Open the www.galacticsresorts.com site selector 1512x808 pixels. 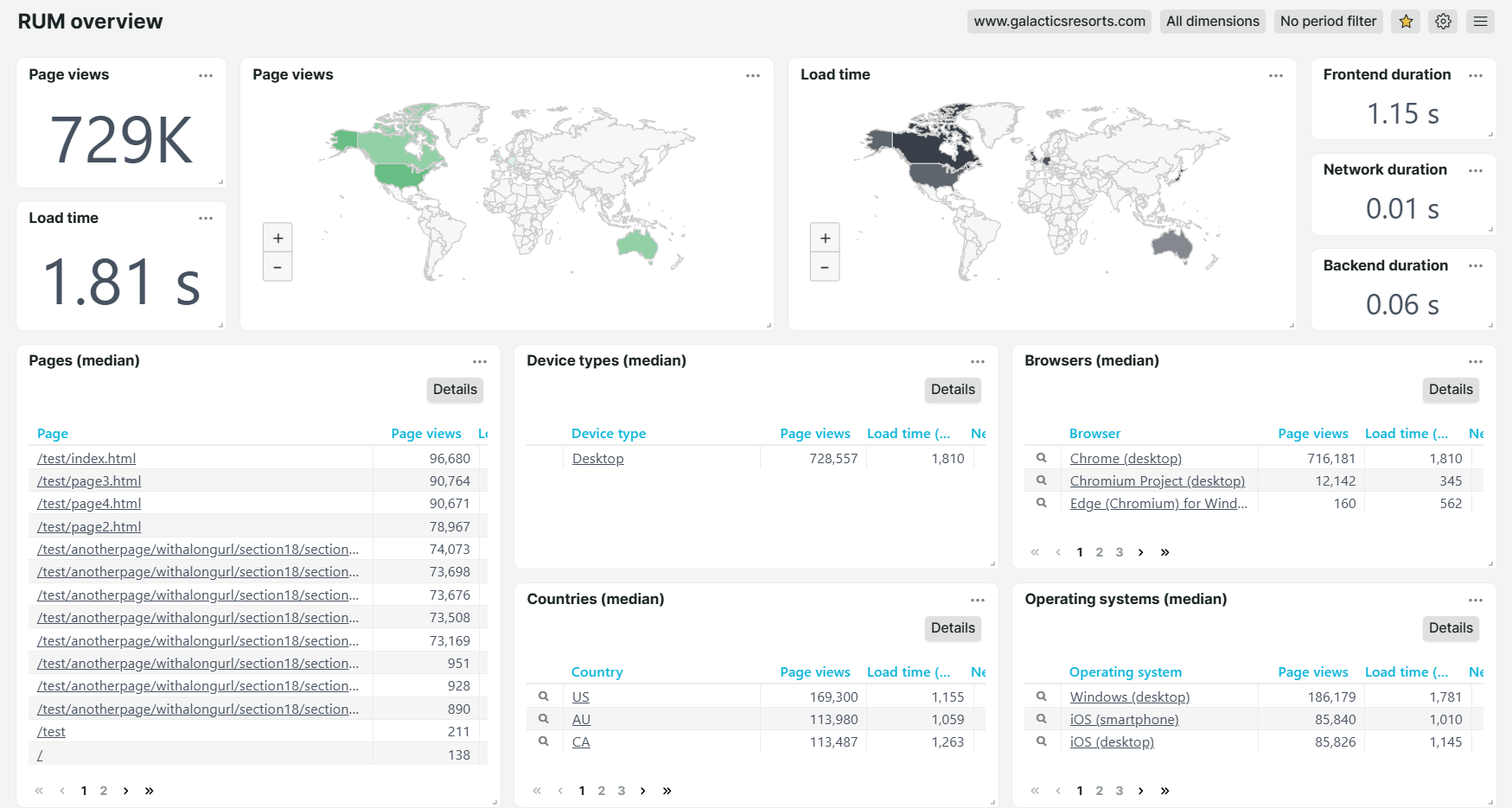[1059, 22]
